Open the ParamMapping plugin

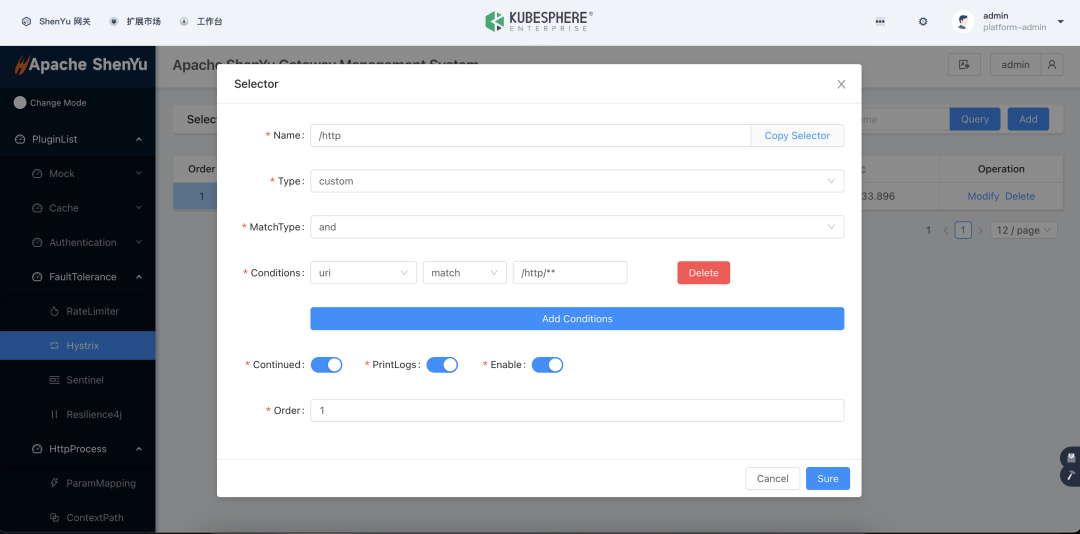(x=77, y=483)
